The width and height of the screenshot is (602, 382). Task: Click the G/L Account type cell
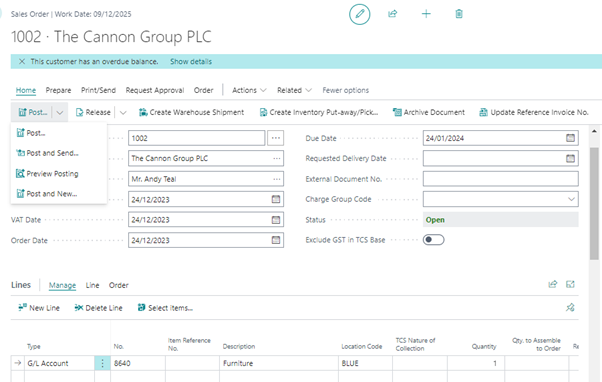pos(59,363)
